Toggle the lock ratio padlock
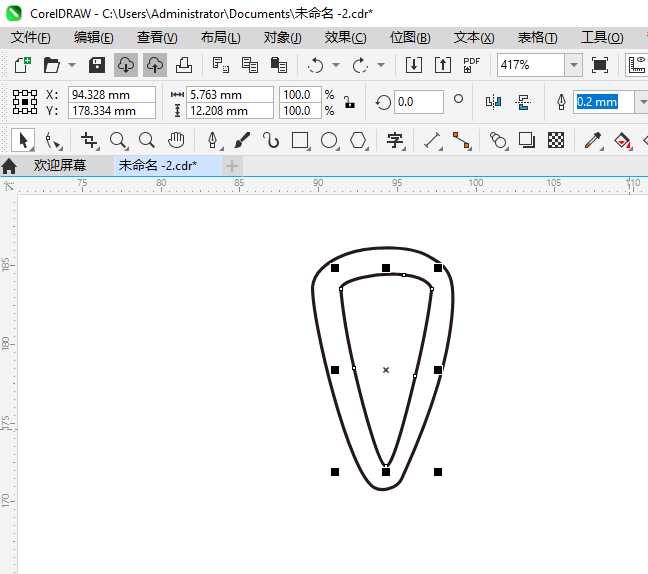The height and width of the screenshot is (574, 648). 348,102
